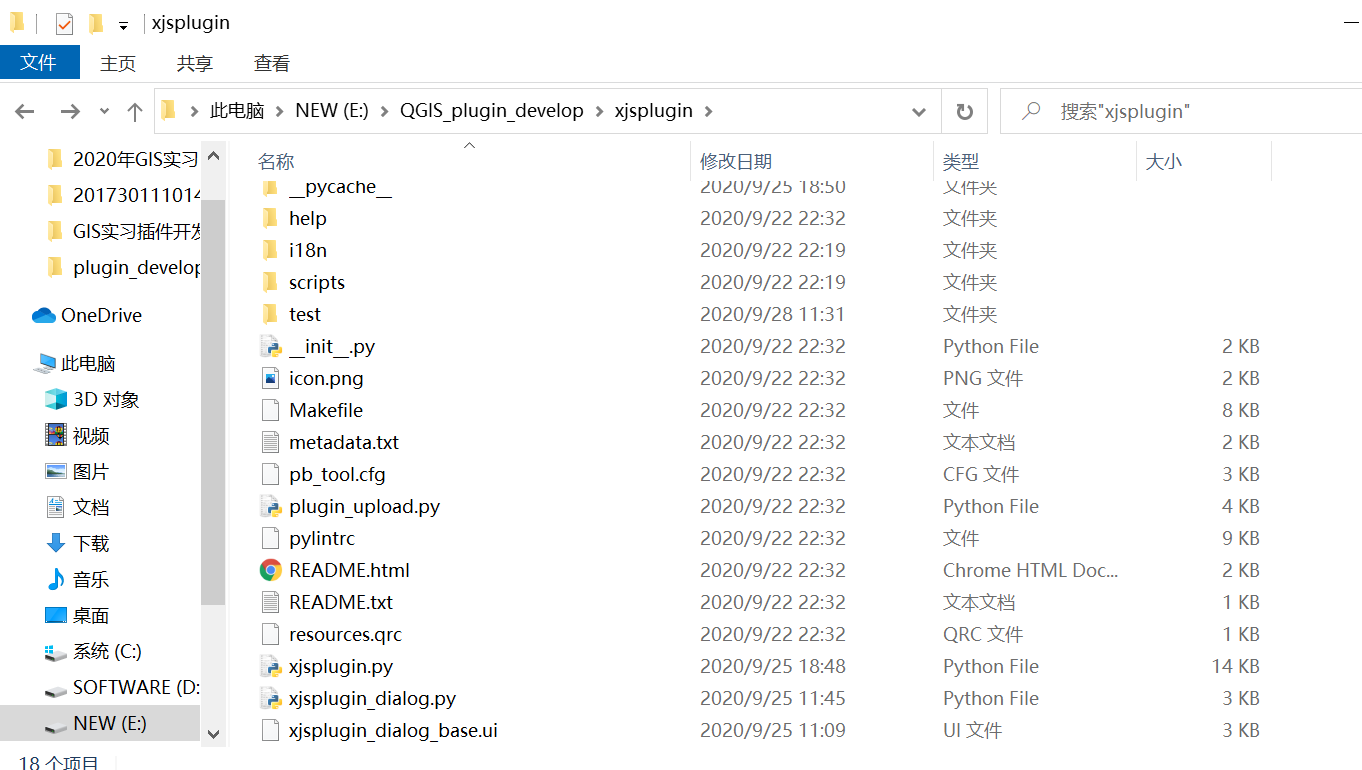Click the folder icon of test
This screenshot has width=1362, height=770.
tap(270, 314)
